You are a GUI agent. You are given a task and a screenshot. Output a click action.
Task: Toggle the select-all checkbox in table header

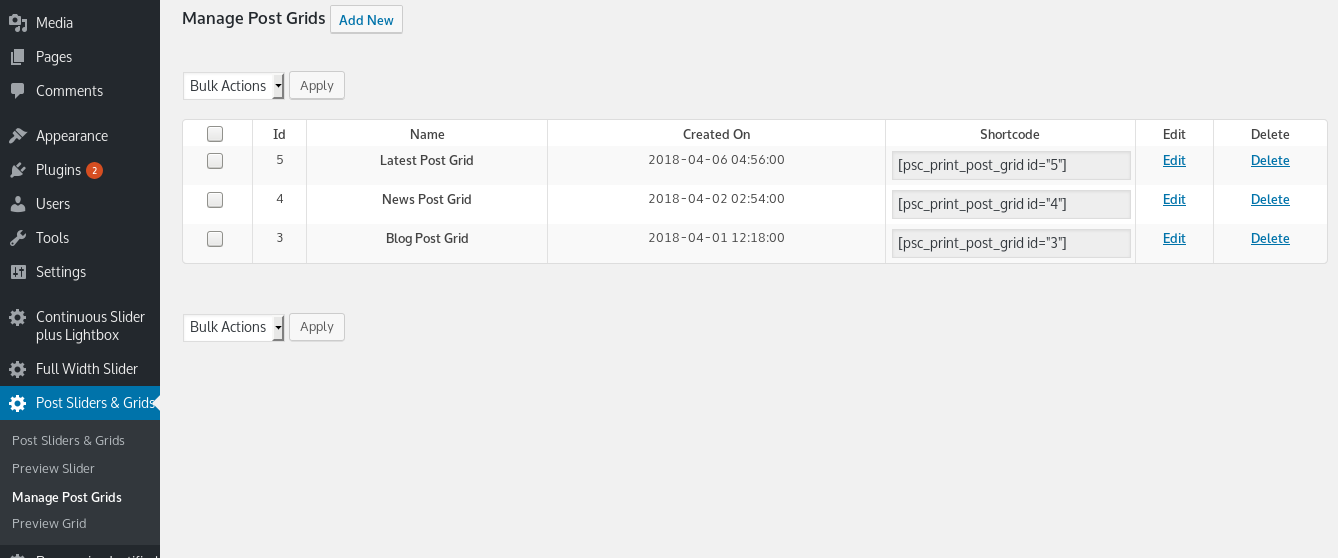pos(215,134)
